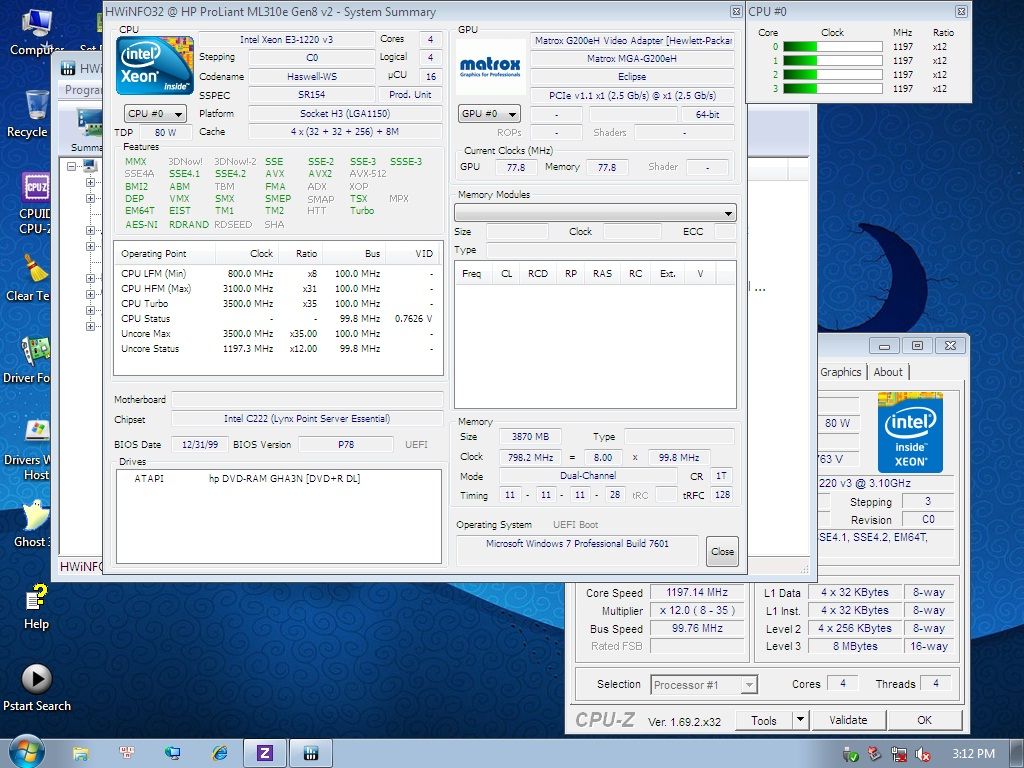Click the ZoomIt icon in the taskbar
This screenshot has width=1024, height=768.
pyautogui.click(x=264, y=752)
